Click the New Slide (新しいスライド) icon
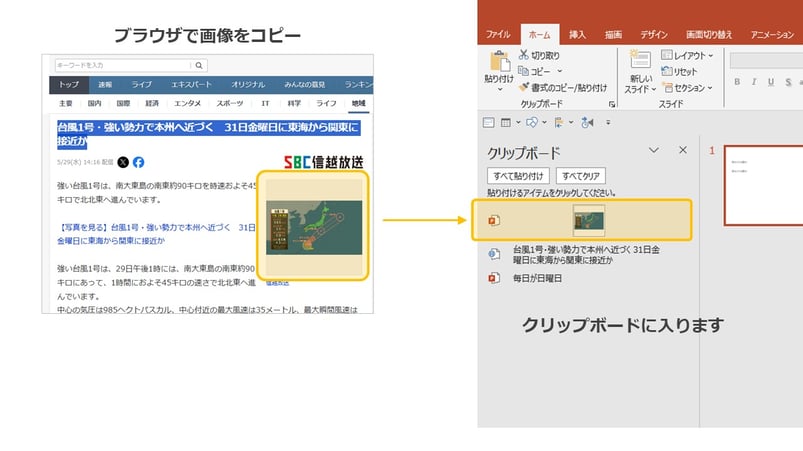This screenshot has height=451, width=803. coord(640,60)
